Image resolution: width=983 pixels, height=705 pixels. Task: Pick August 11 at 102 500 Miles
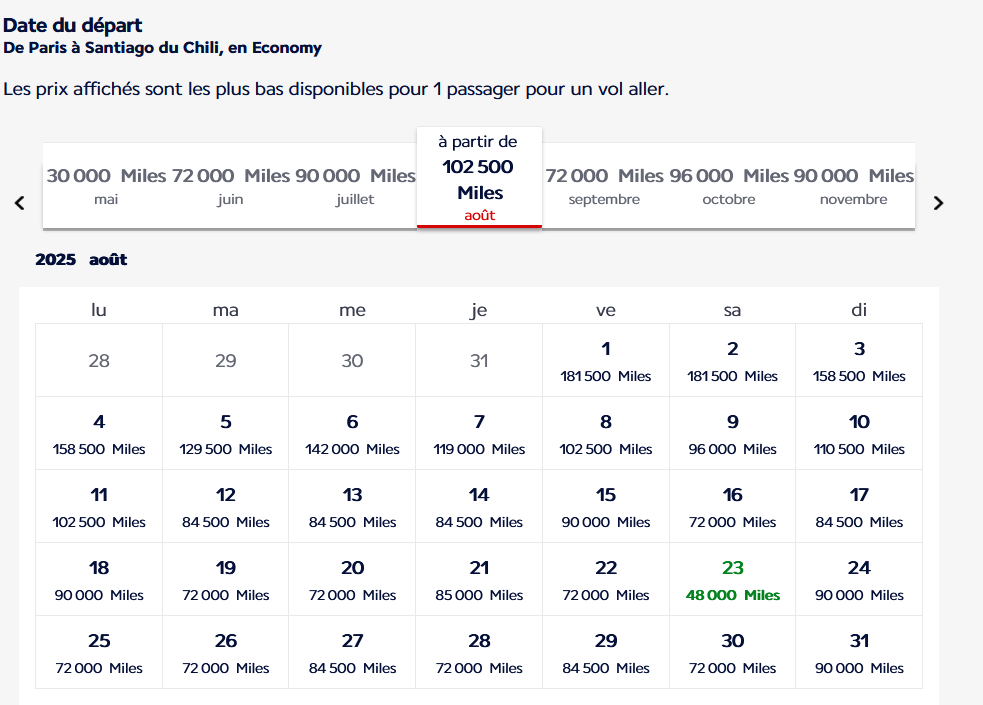[99, 506]
